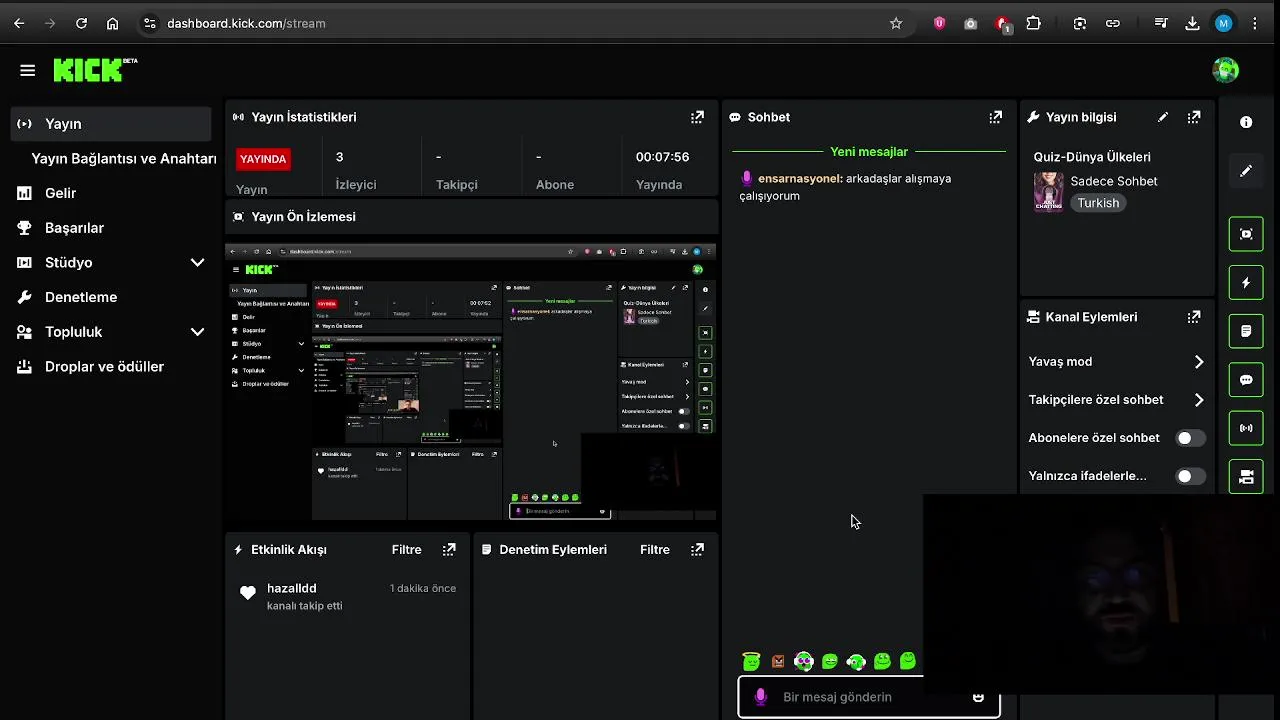Toggle the chat bubble widget icon
1280x720 pixels.
pos(1246,380)
